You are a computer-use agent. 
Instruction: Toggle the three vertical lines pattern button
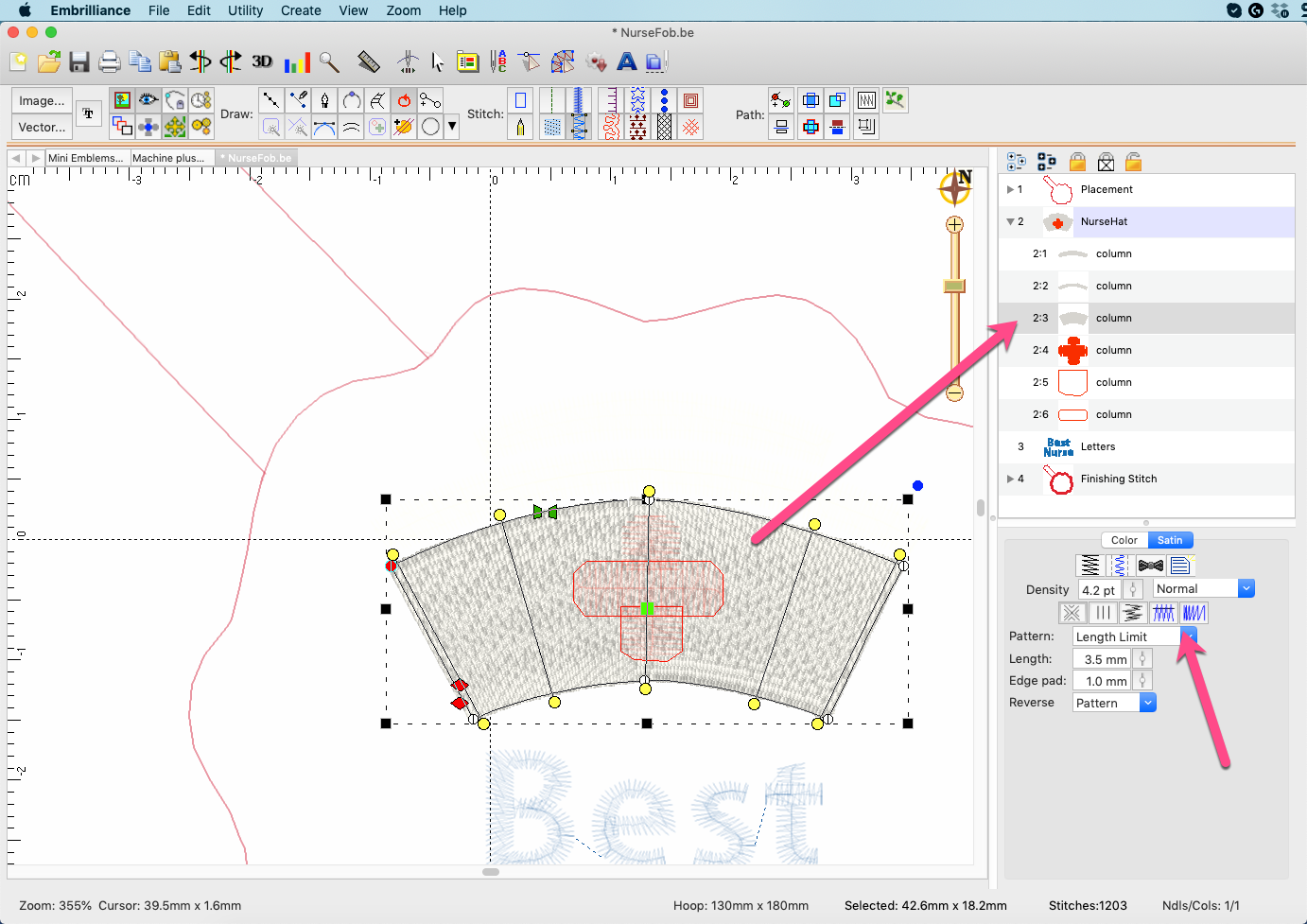(1103, 613)
